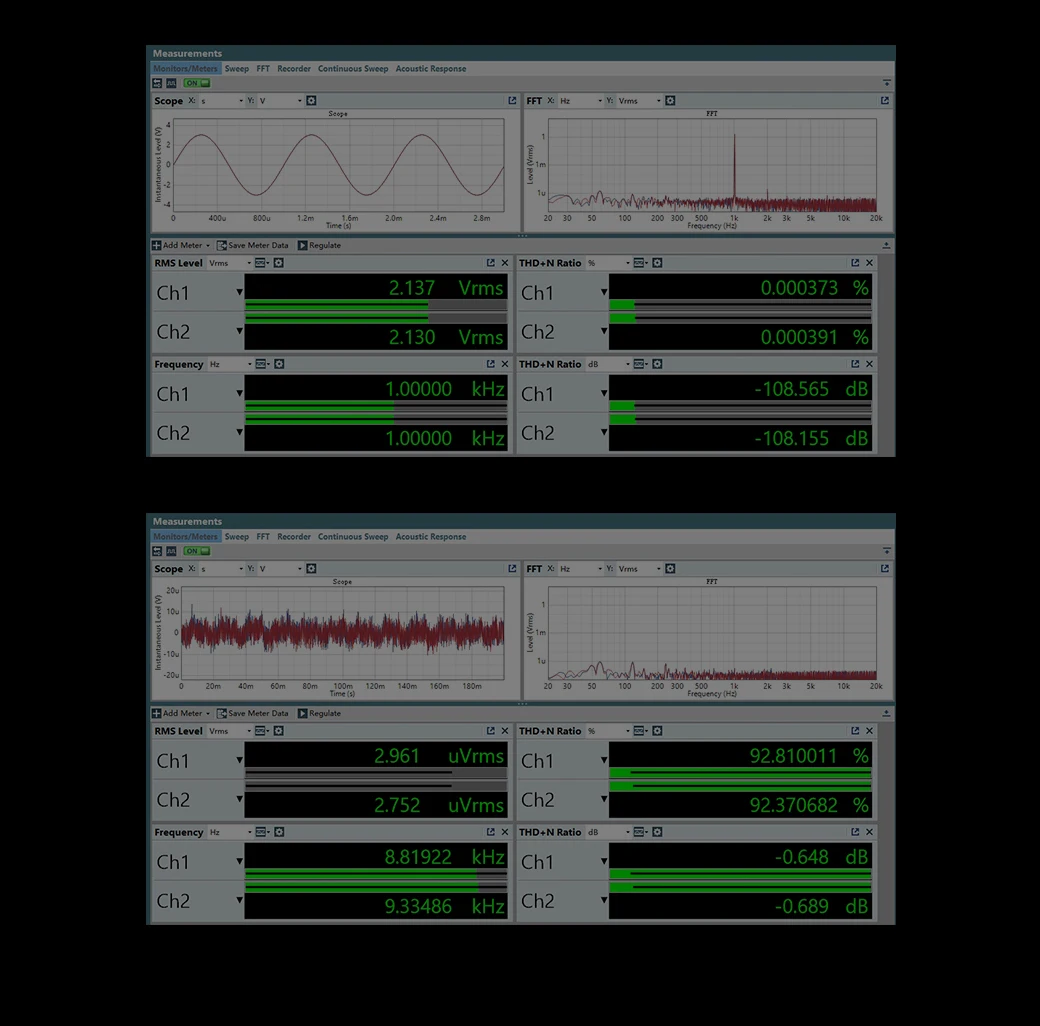This screenshot has width=1040, height=1026.
Task: Close RMS Level meter in upper window
Action: pyautogui.click(x=505, y=263)
